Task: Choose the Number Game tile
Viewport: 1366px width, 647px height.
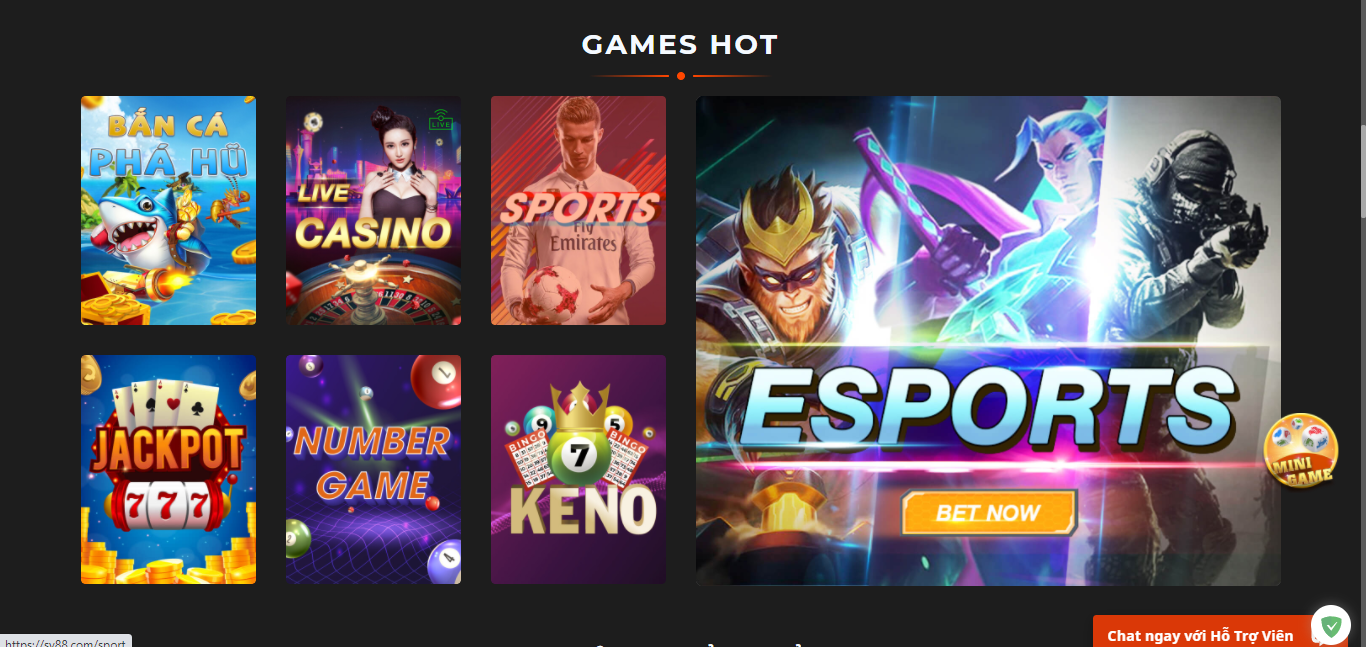Action: pyautogui.click(x=373, y=469)
